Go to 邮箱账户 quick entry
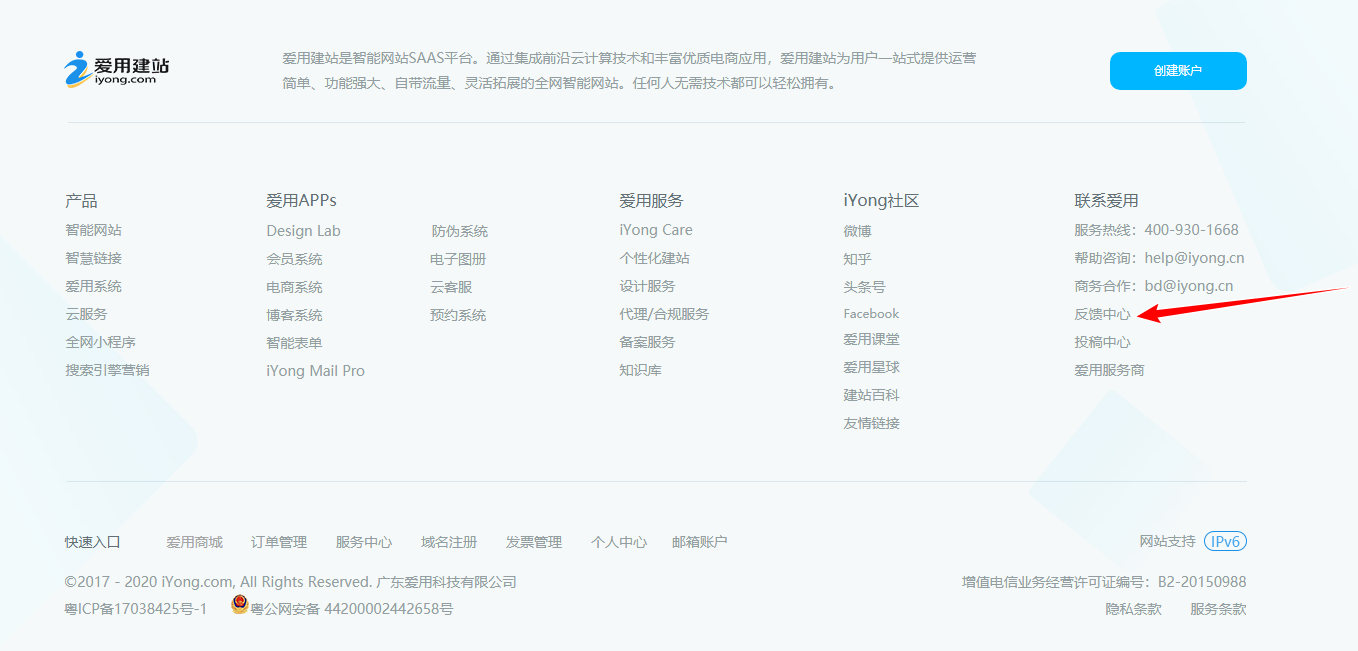This screenshot has height=651, width=1358. click(700, 542)
